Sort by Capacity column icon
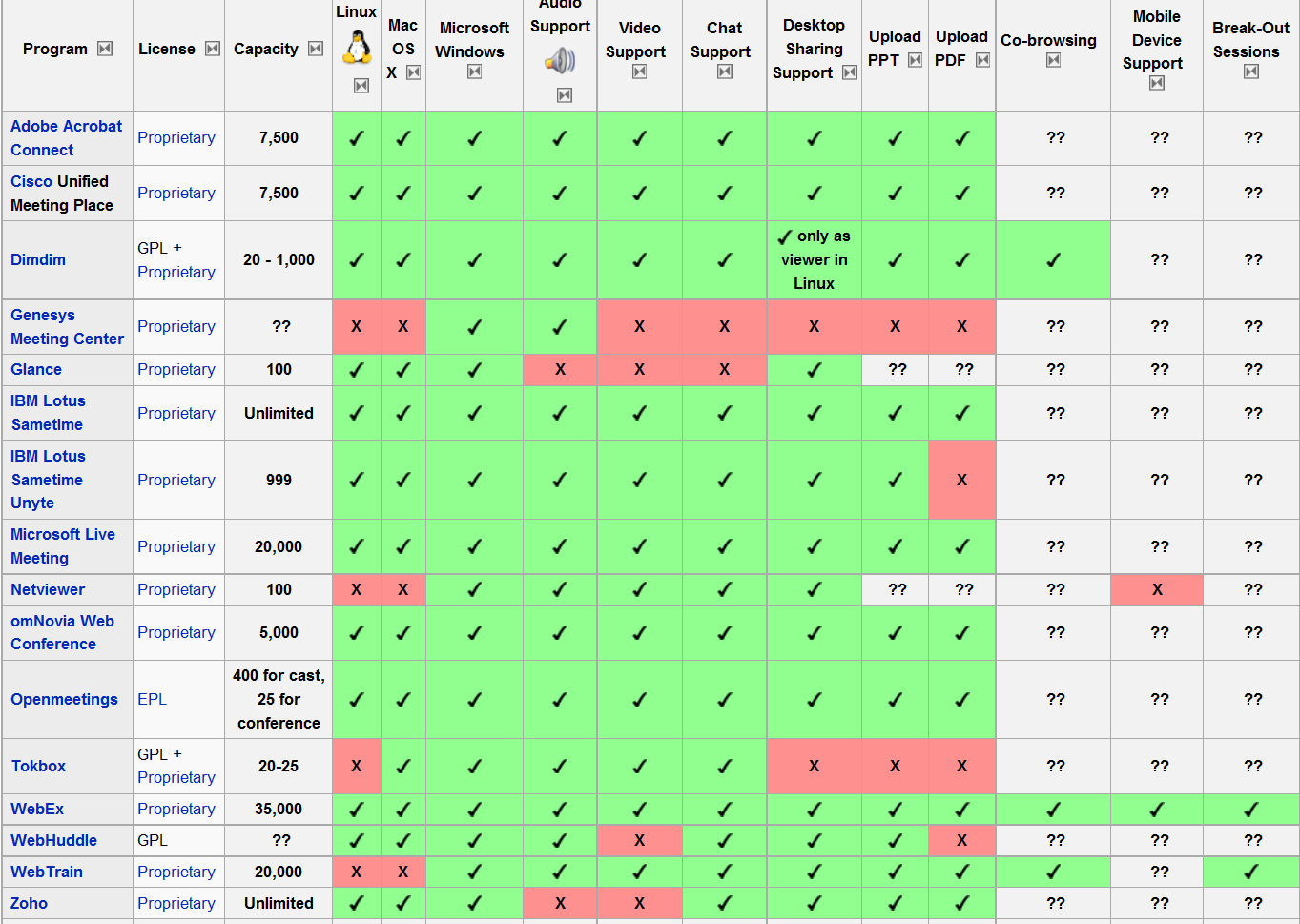Viewport: 1300px width, 924px height. click(316, 49)
